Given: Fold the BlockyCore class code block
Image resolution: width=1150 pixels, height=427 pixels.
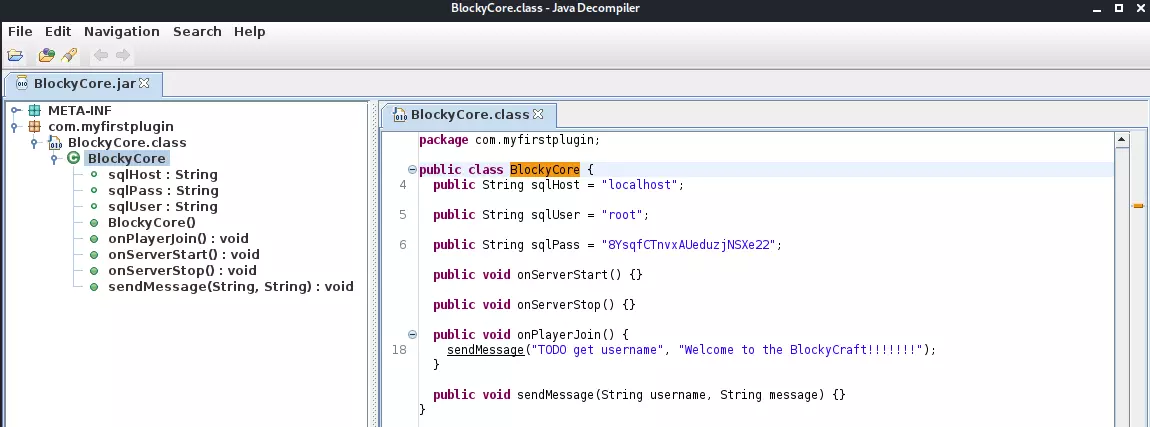Looking at the screenshot, I should pos(412,170).
